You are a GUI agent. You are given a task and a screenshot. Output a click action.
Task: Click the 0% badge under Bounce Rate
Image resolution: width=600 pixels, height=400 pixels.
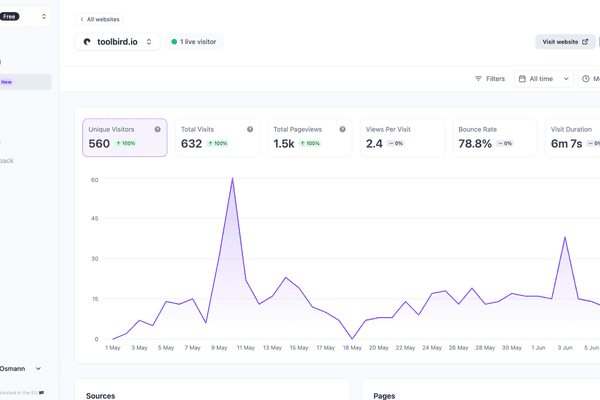point(505,144)
